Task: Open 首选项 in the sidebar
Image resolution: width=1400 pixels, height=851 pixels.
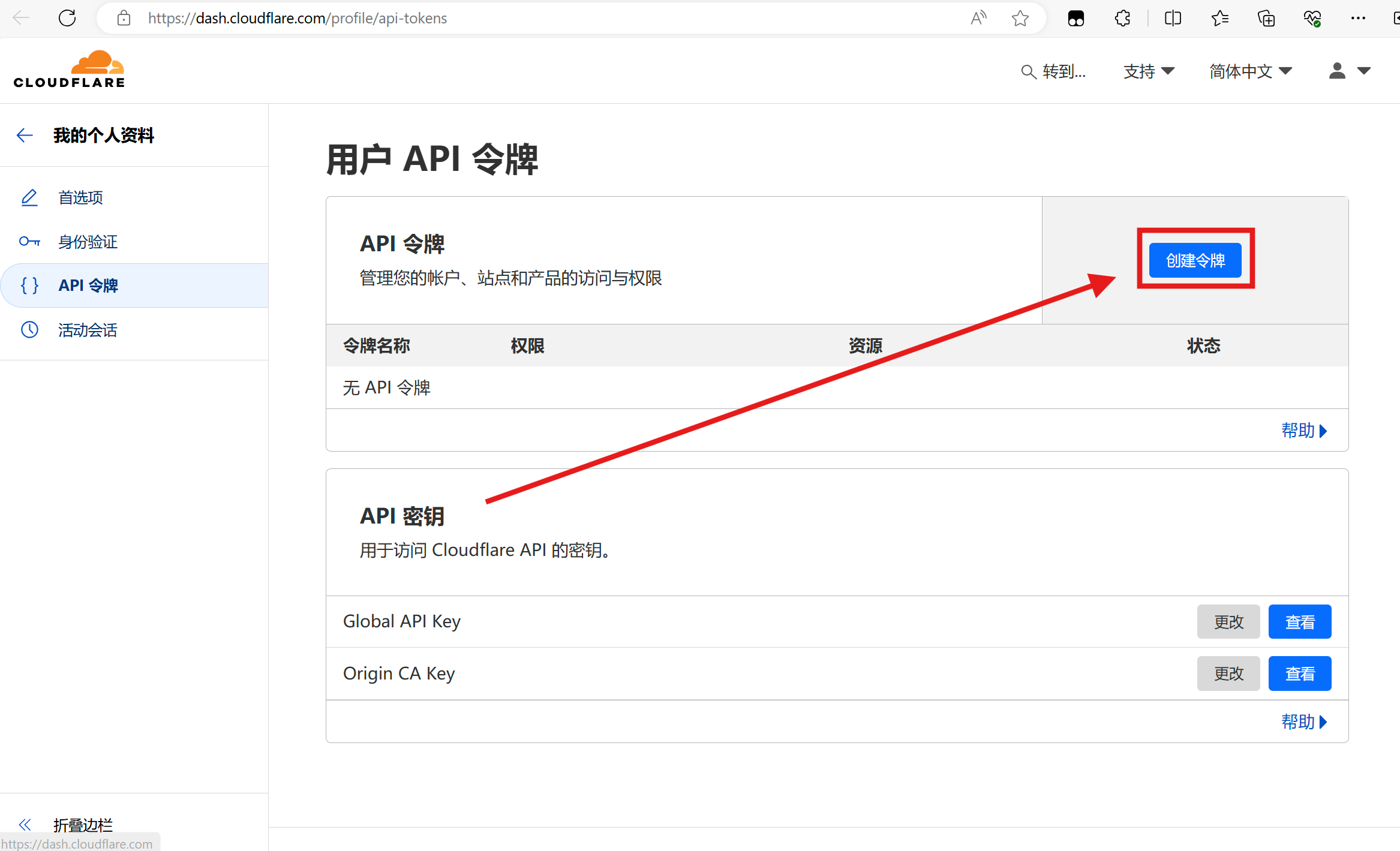Action: pyautogui.click(x=80, y=197)
